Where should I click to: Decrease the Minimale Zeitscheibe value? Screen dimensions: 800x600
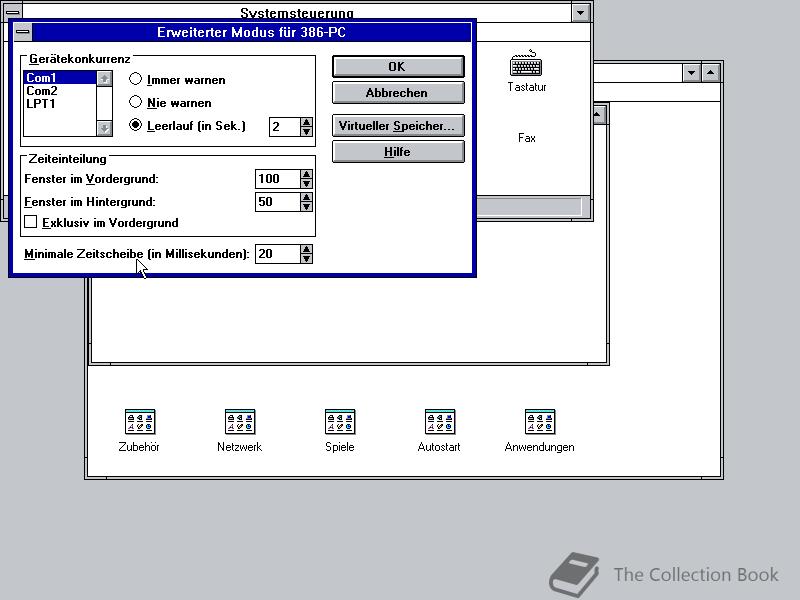pos(306,259)
